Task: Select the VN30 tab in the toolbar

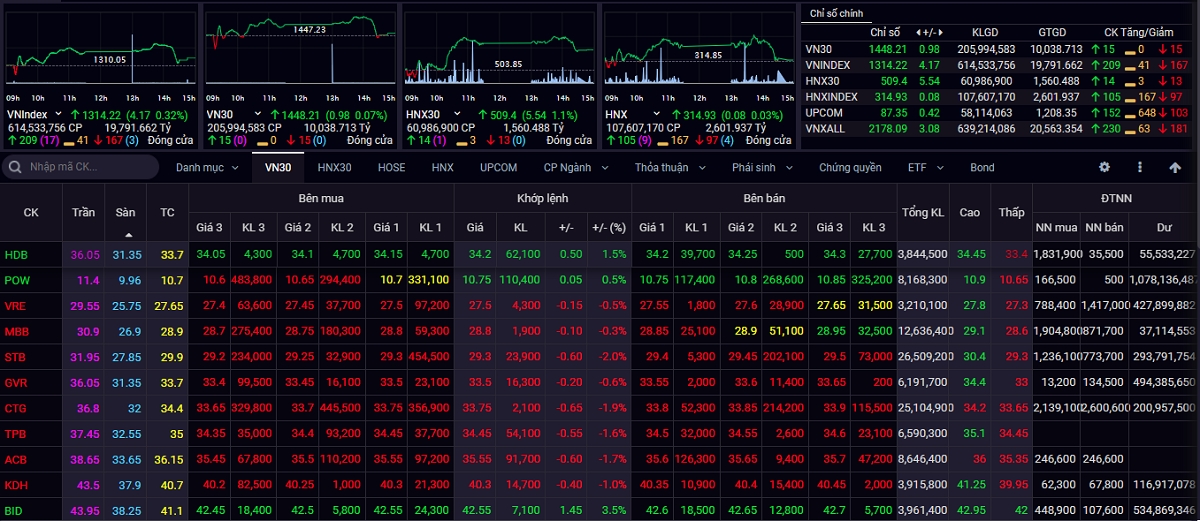Action: (x=278, y=167)
